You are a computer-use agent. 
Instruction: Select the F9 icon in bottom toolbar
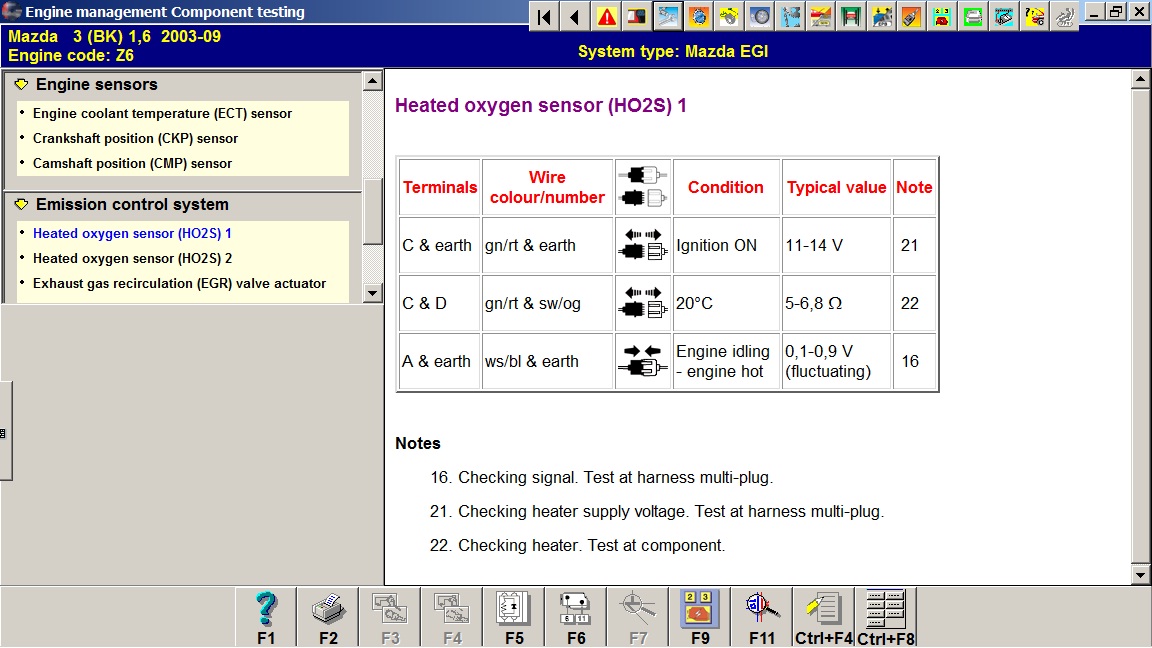(x=700, y=616)
